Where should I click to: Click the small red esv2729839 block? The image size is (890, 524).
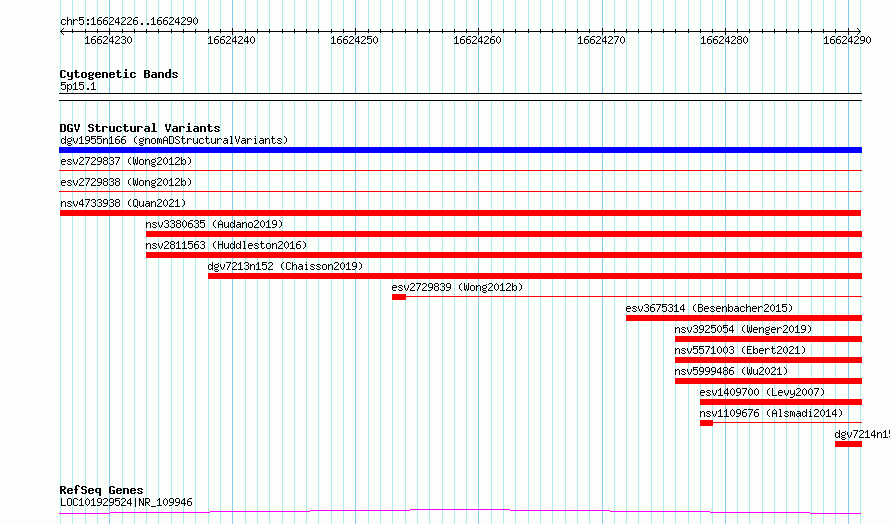[399, 297]
